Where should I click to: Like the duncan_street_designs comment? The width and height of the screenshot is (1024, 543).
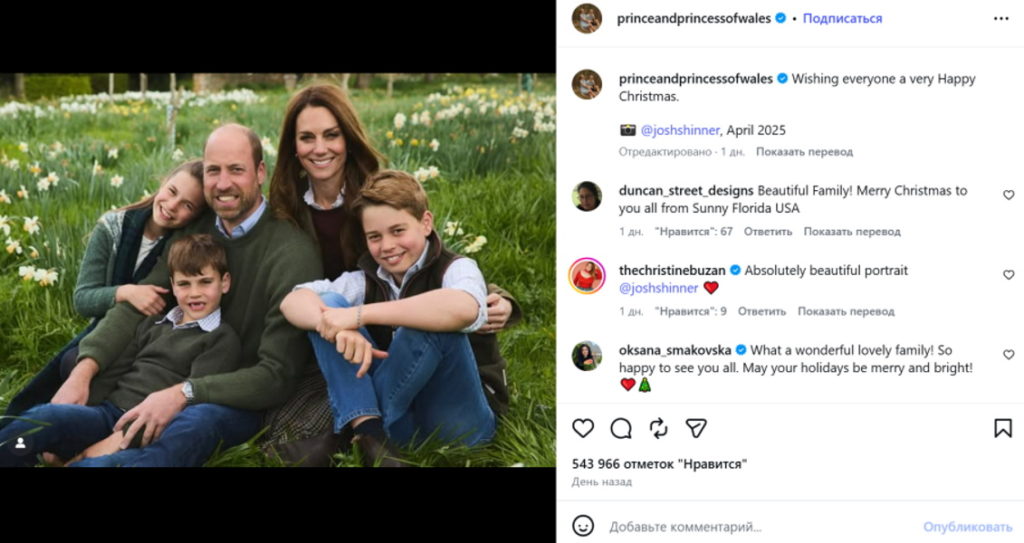click(x=1008, y=195)
